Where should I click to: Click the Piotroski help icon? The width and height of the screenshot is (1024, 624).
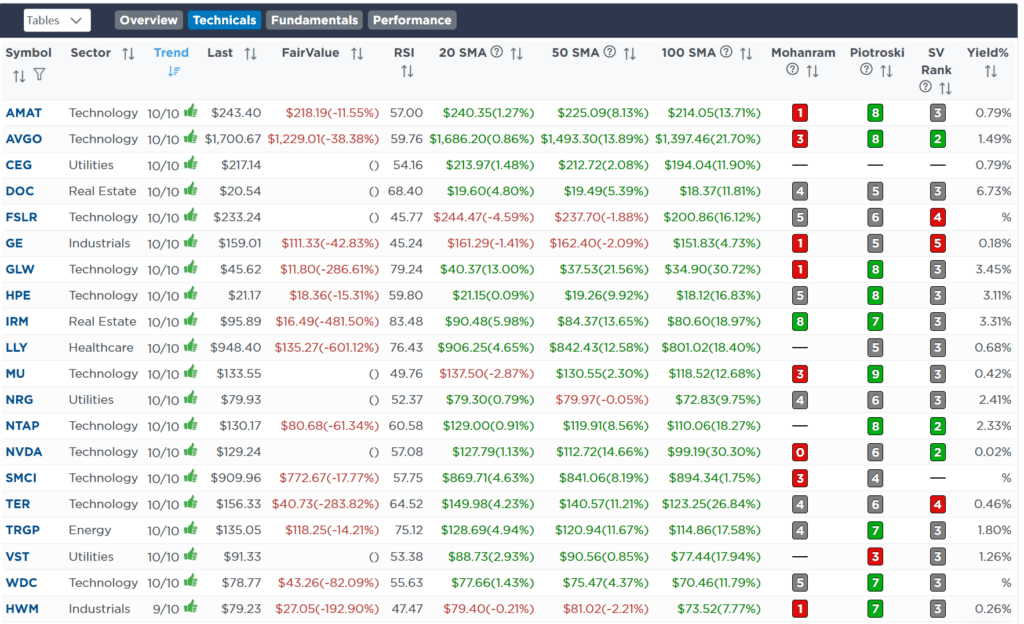point(865,68)
